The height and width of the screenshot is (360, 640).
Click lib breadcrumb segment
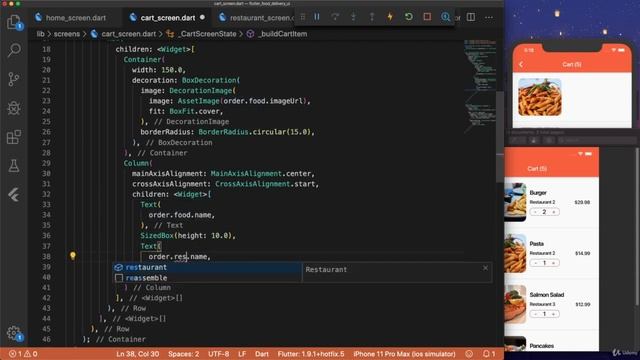(x=40, y=34)
